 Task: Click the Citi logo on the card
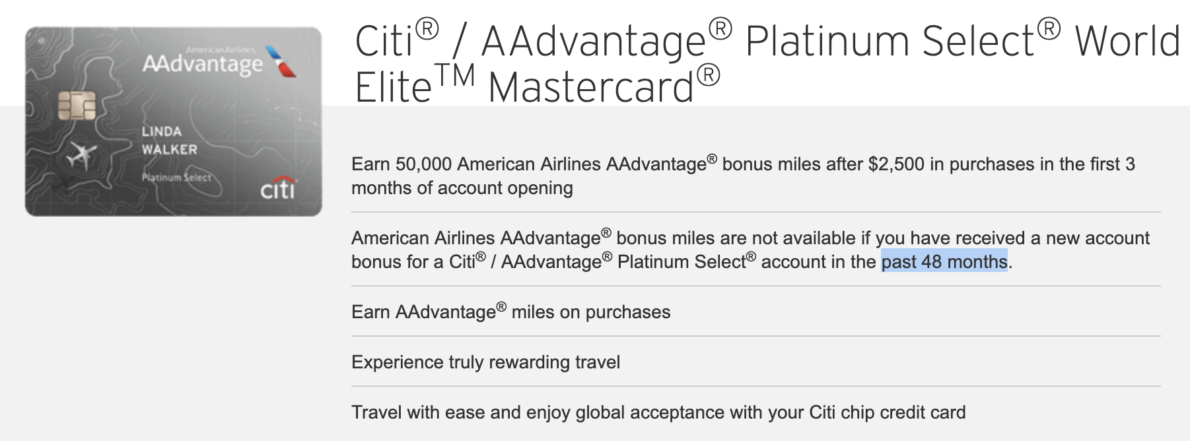click(279, 187)
